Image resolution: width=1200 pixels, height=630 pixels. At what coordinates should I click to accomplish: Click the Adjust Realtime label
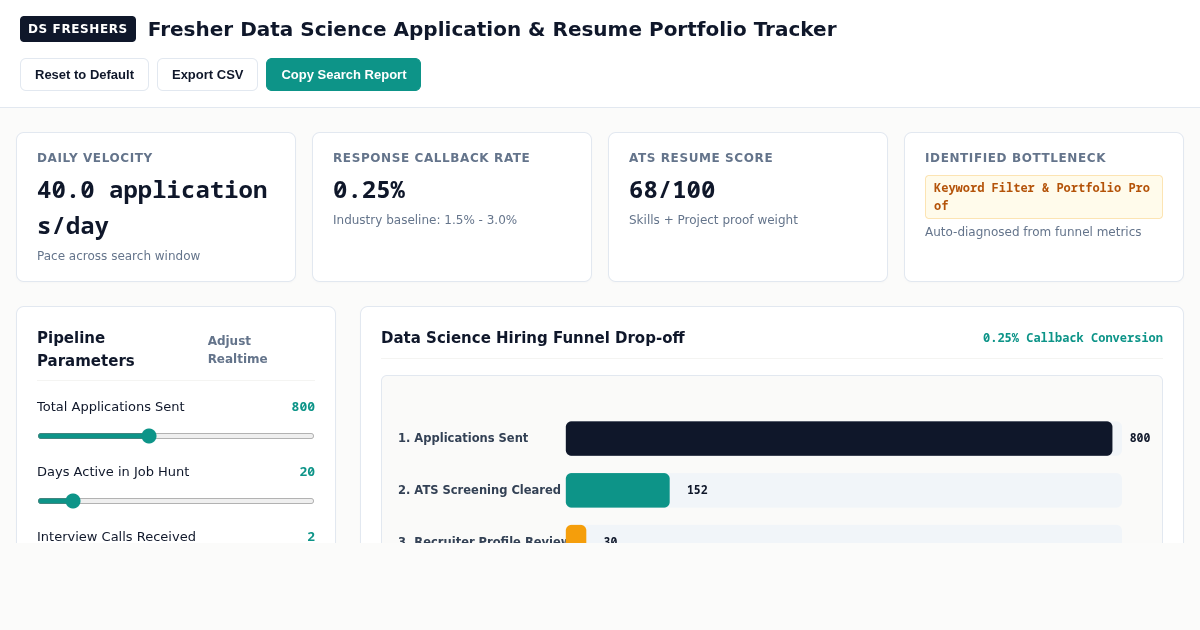point(238,350)
